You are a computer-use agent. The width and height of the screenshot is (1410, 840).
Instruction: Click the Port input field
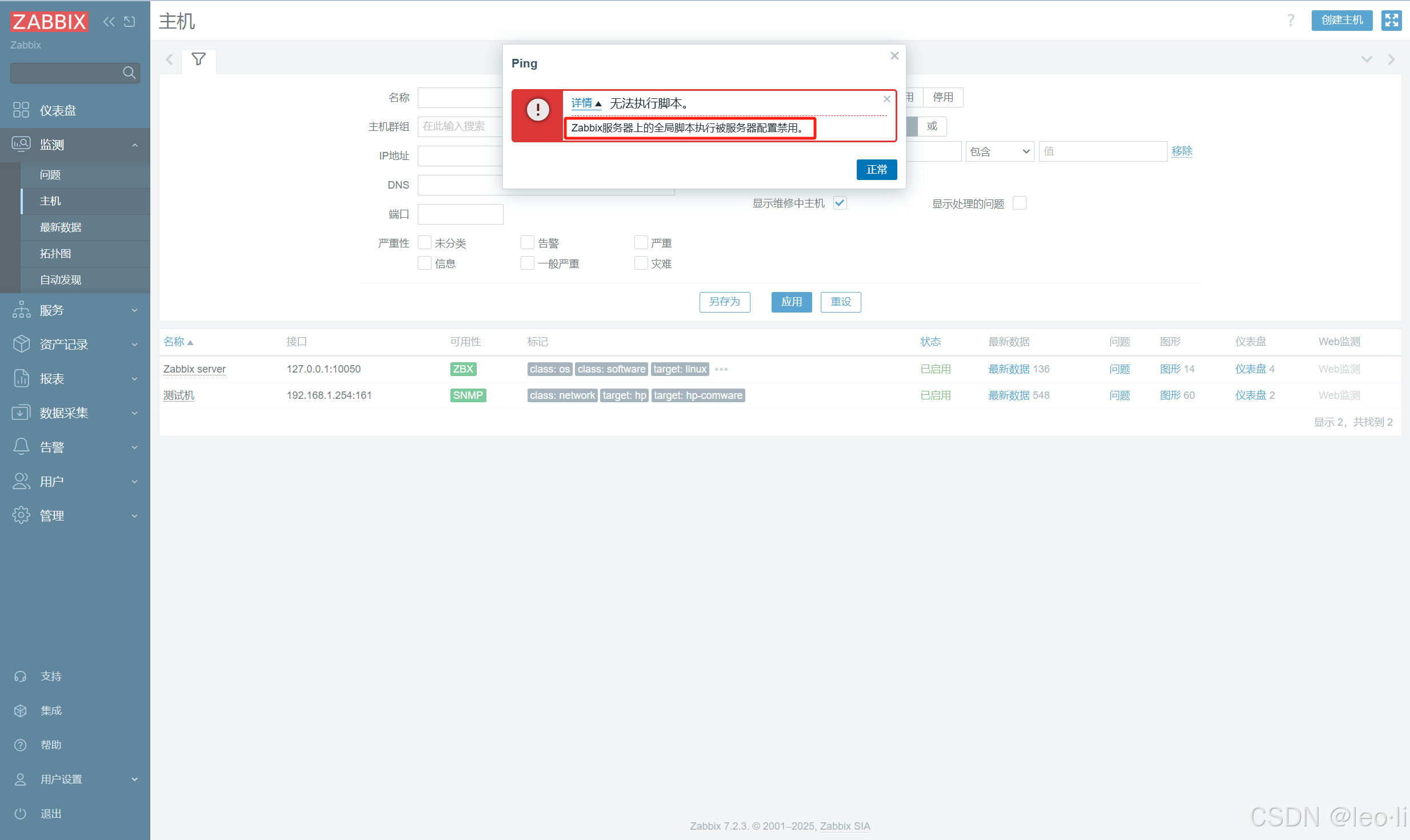(x=460, y=214)
